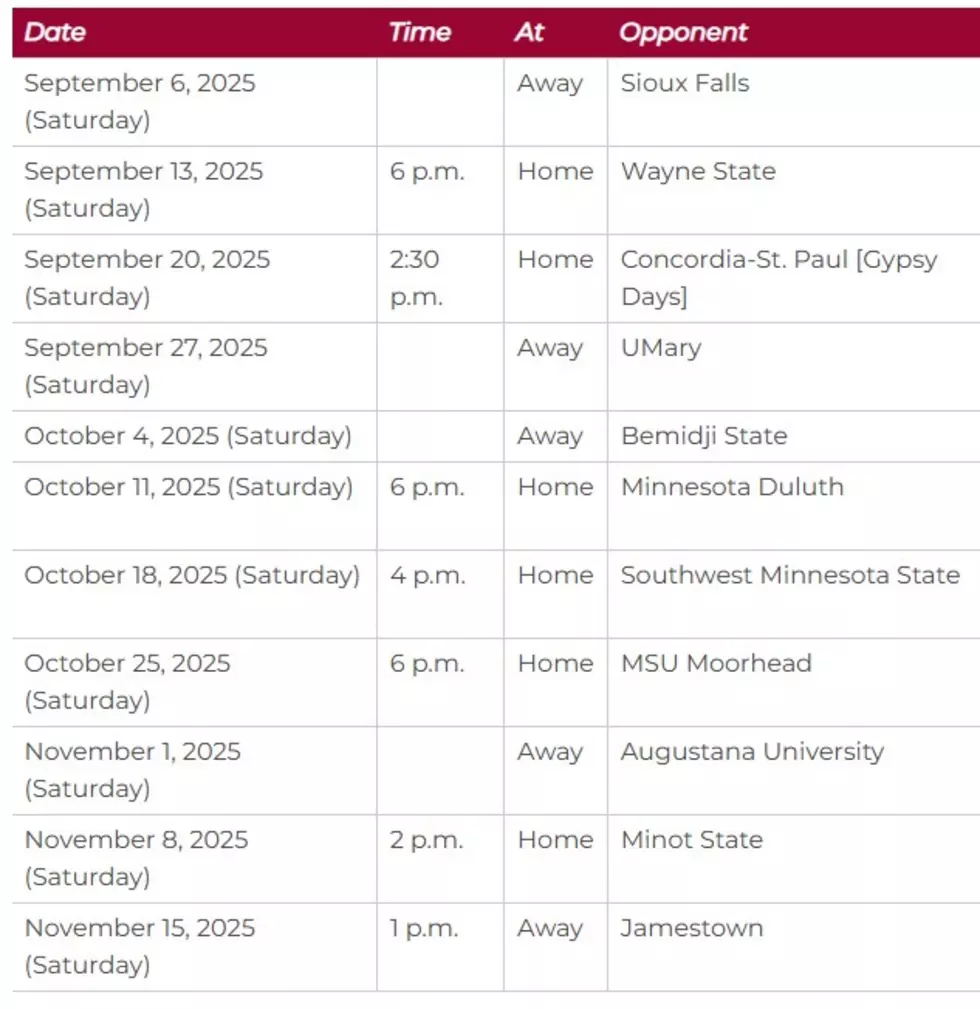Click the 1 p.m. time cell
This screenshot has width=980, height=1009.
(x=440, y=947)
